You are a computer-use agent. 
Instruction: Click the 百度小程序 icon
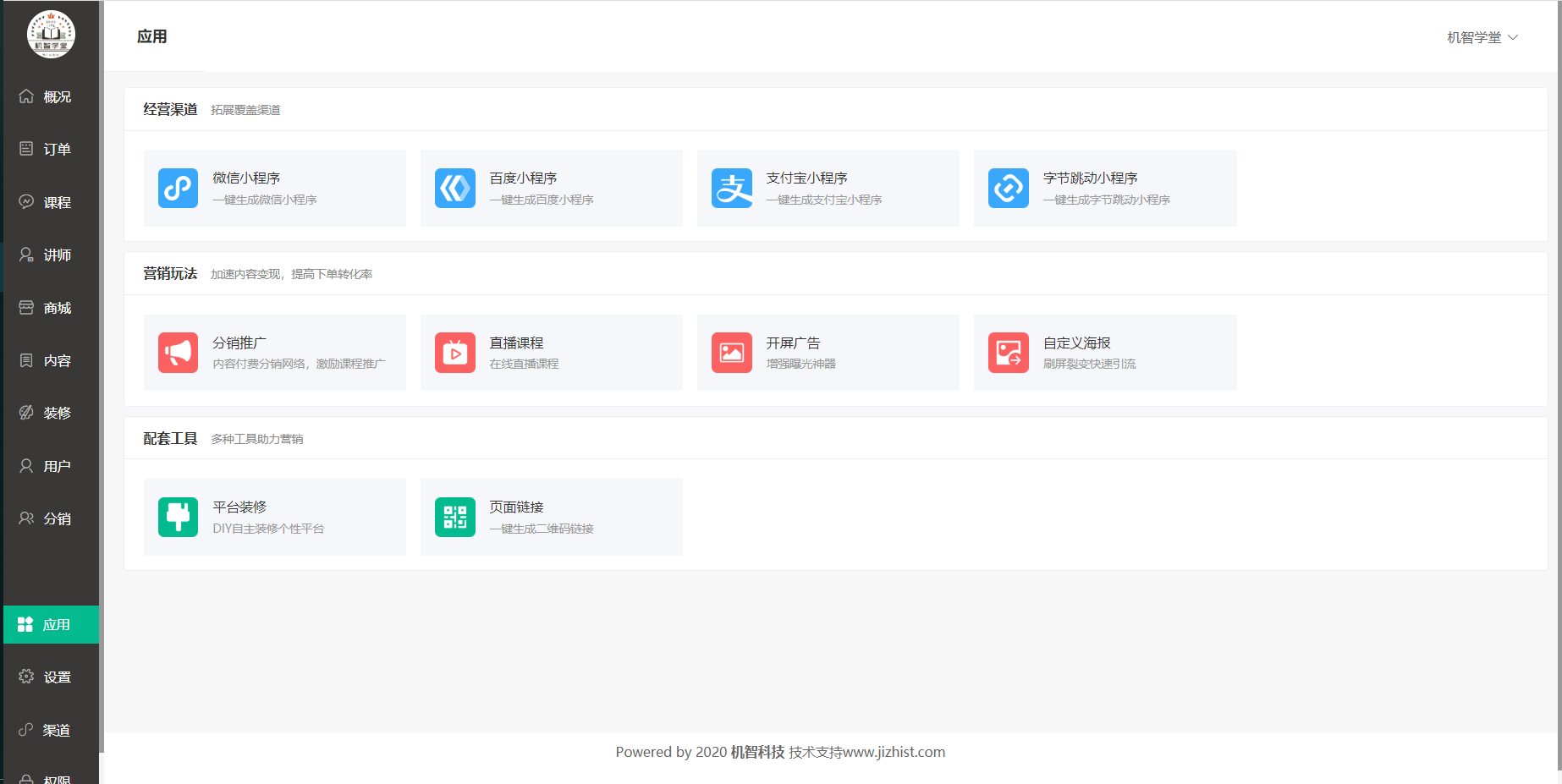[455, 188]
